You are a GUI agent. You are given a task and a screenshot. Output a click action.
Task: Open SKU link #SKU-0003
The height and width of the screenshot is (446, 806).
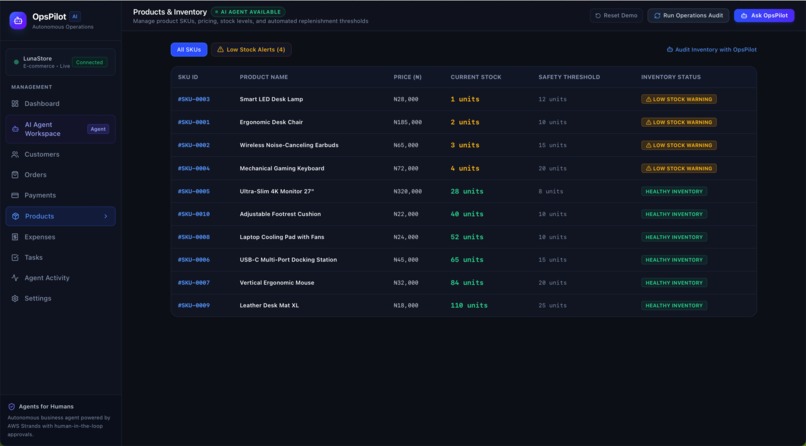194,99
